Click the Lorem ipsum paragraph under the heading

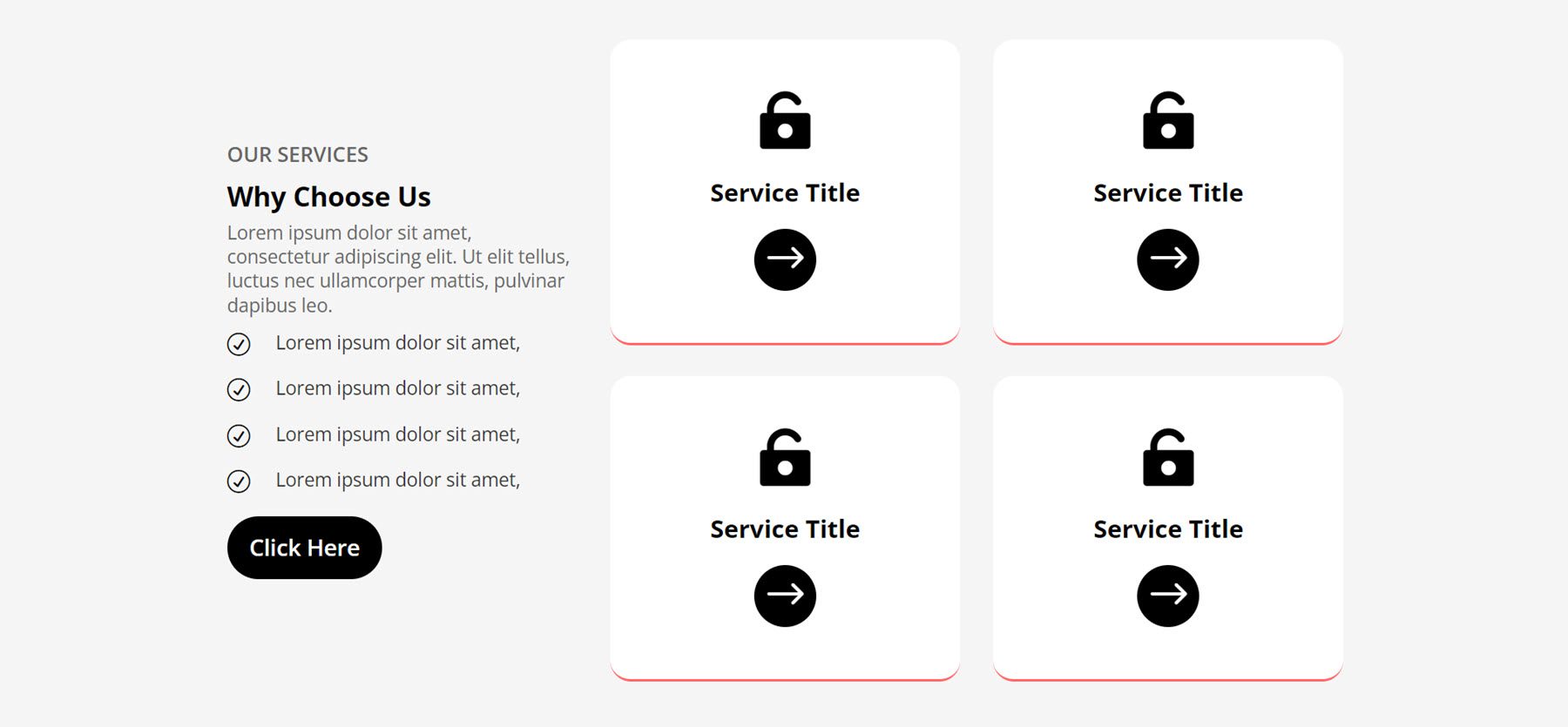(x=397, y=269)
